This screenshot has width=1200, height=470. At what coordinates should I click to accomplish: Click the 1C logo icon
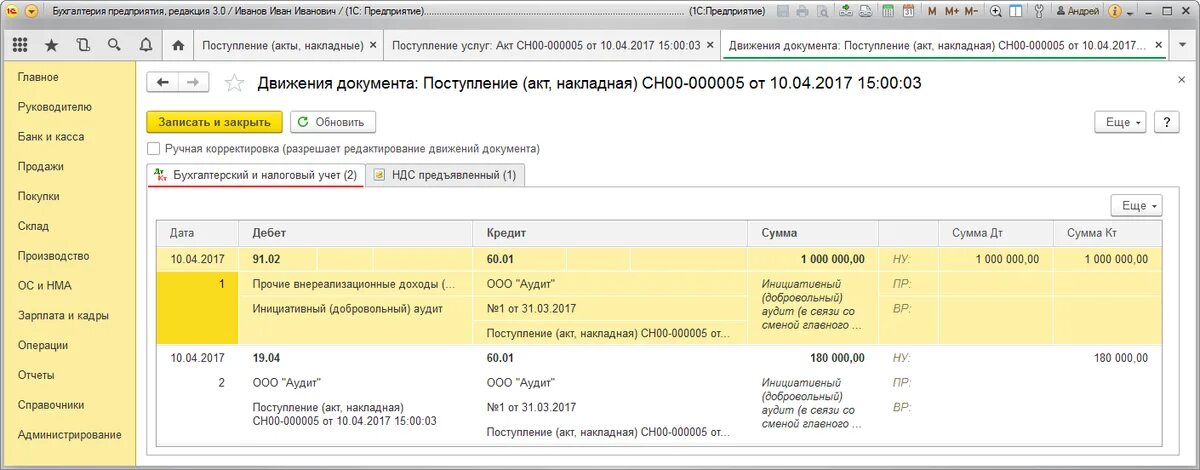pos(10,11)
